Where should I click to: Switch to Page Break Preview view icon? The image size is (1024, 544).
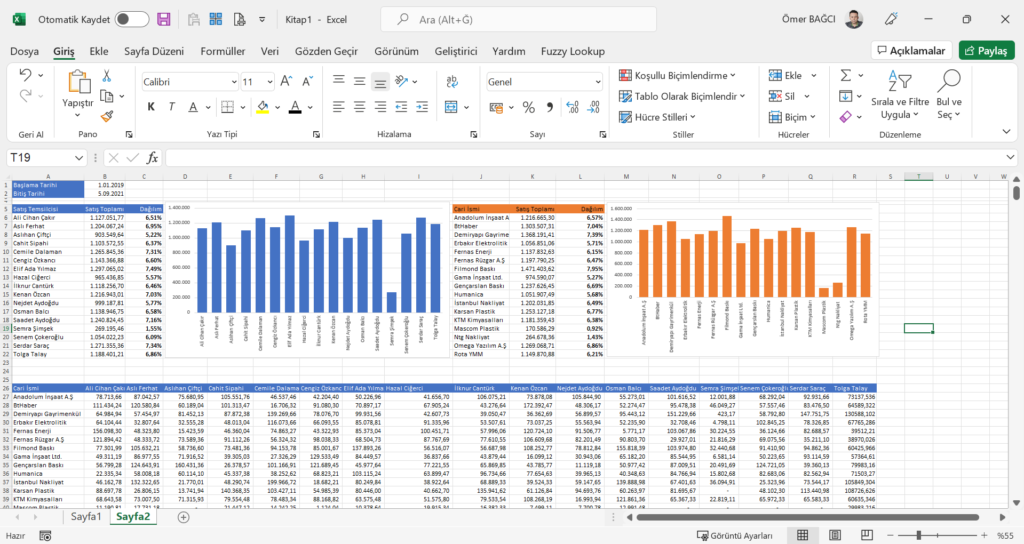coord(867,536)
